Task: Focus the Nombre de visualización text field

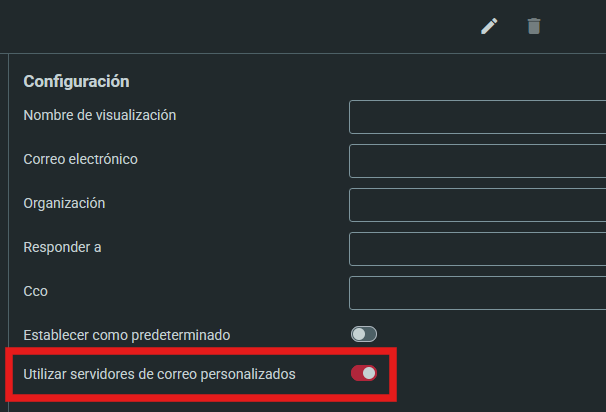Action: point(477,117)
